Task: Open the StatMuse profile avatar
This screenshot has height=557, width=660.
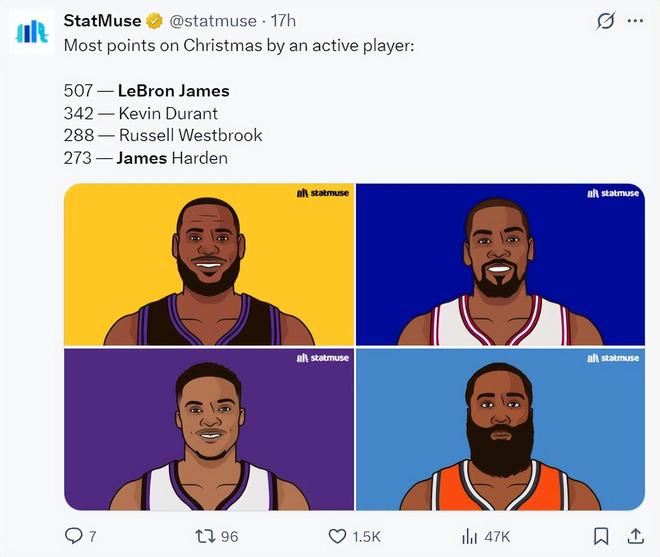Action: click(32, 31)
